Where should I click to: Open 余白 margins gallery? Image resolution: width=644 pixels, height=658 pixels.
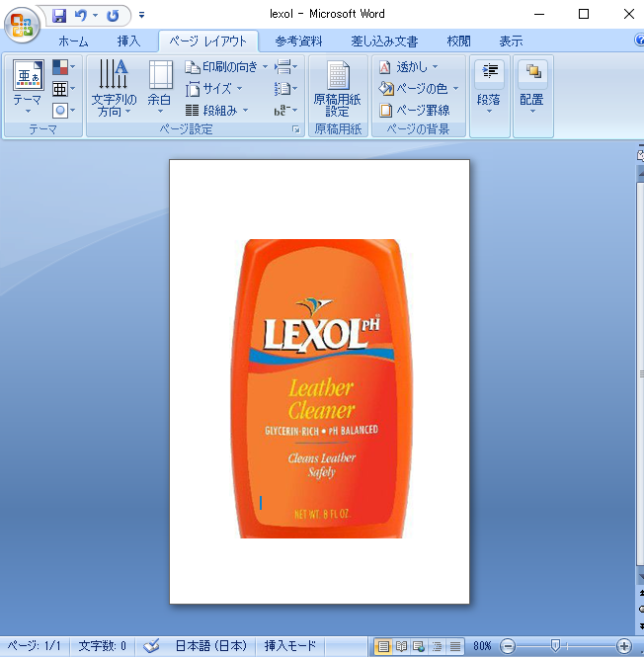click(x=160, y=87)
